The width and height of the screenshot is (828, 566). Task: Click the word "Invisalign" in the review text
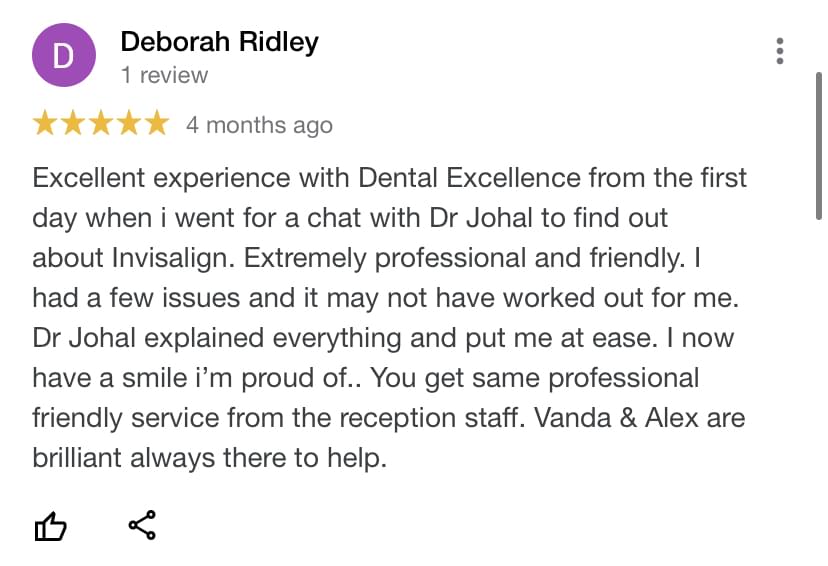(x=172, y=258)
